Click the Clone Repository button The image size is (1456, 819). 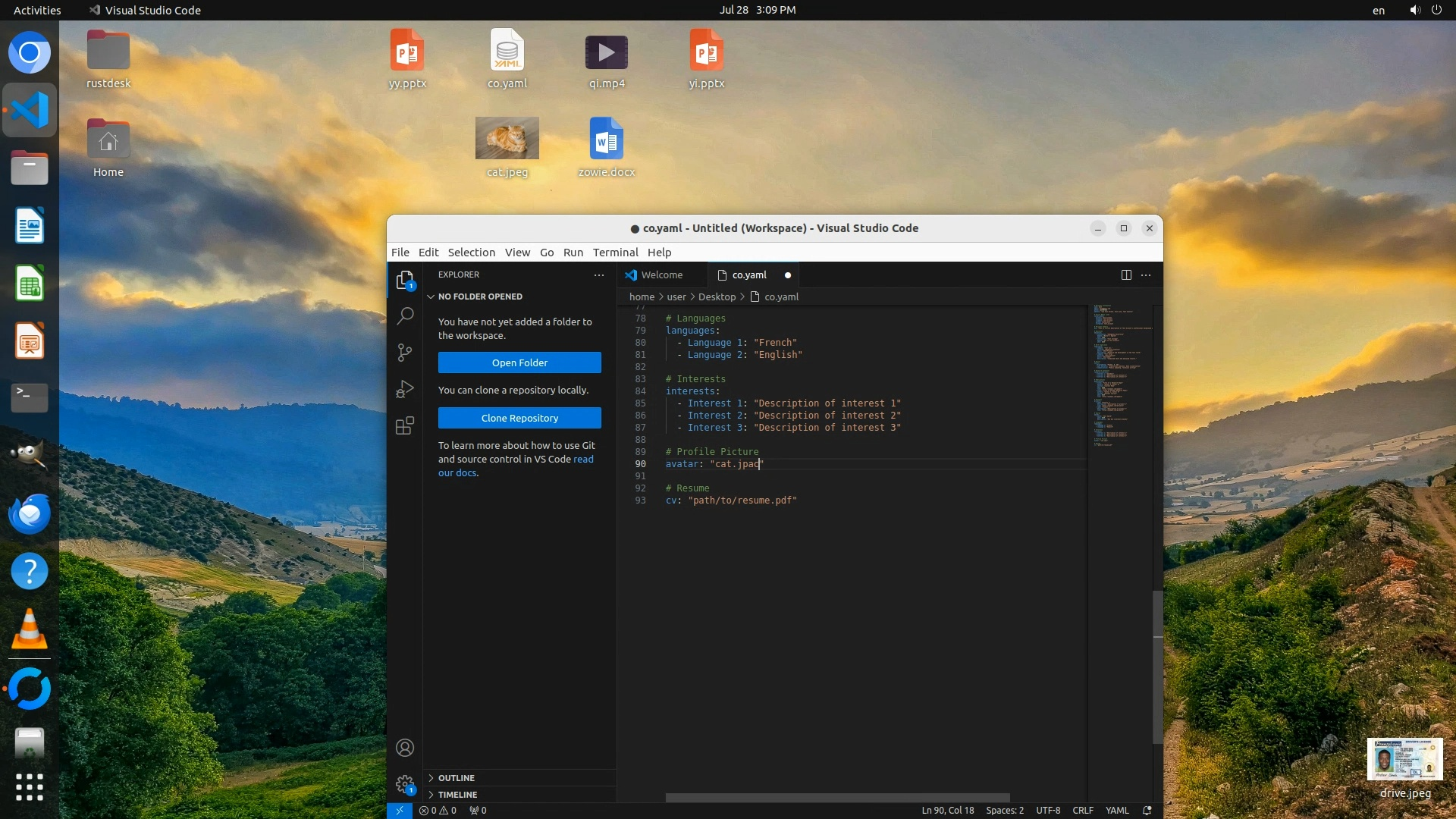click(x=519, y=418)
